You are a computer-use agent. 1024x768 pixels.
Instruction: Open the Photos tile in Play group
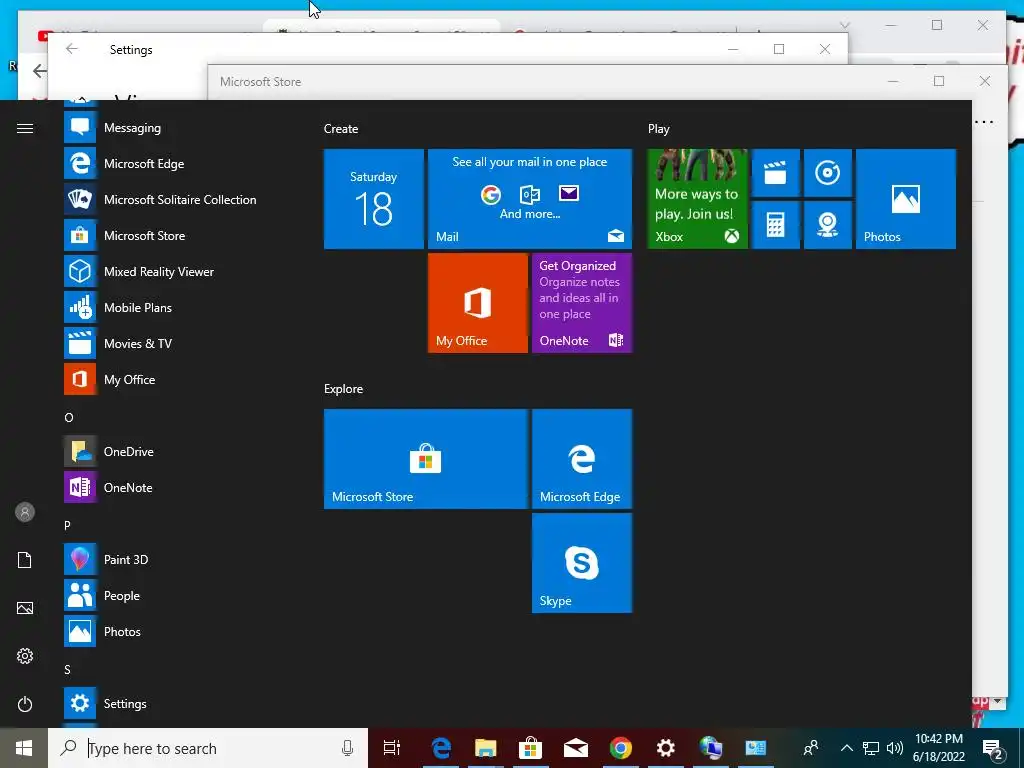pyautogui.click(x=906, y=199)
